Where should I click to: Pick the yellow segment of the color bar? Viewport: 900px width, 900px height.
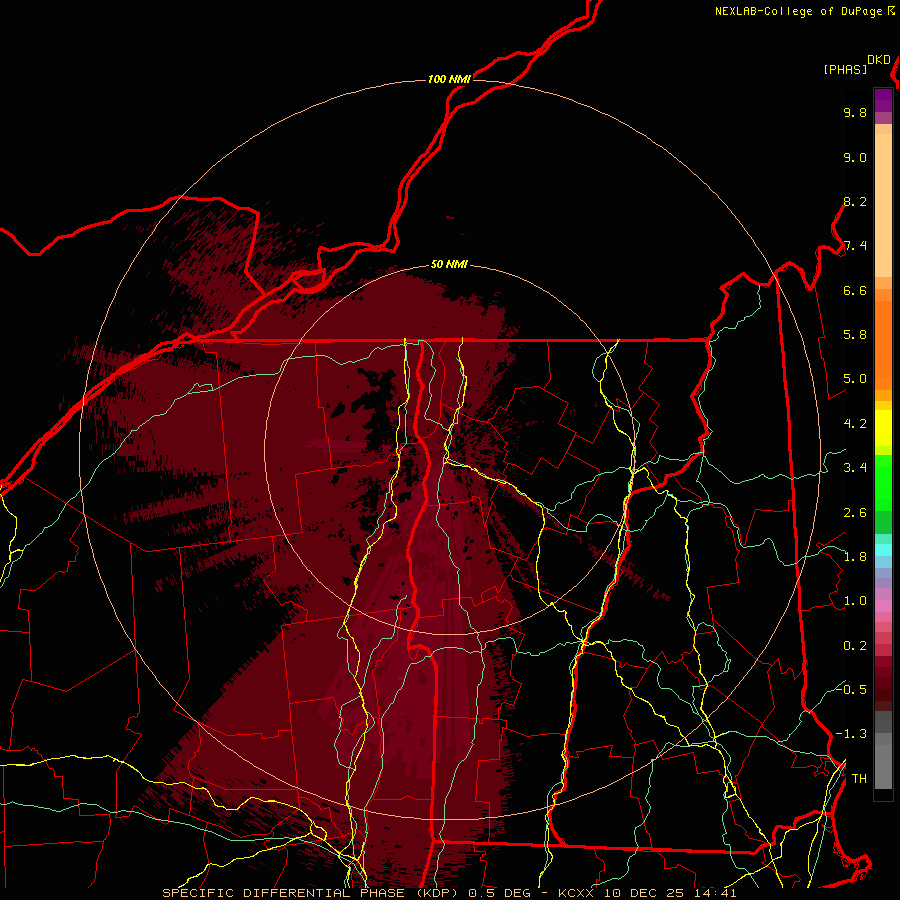(883, 428)
